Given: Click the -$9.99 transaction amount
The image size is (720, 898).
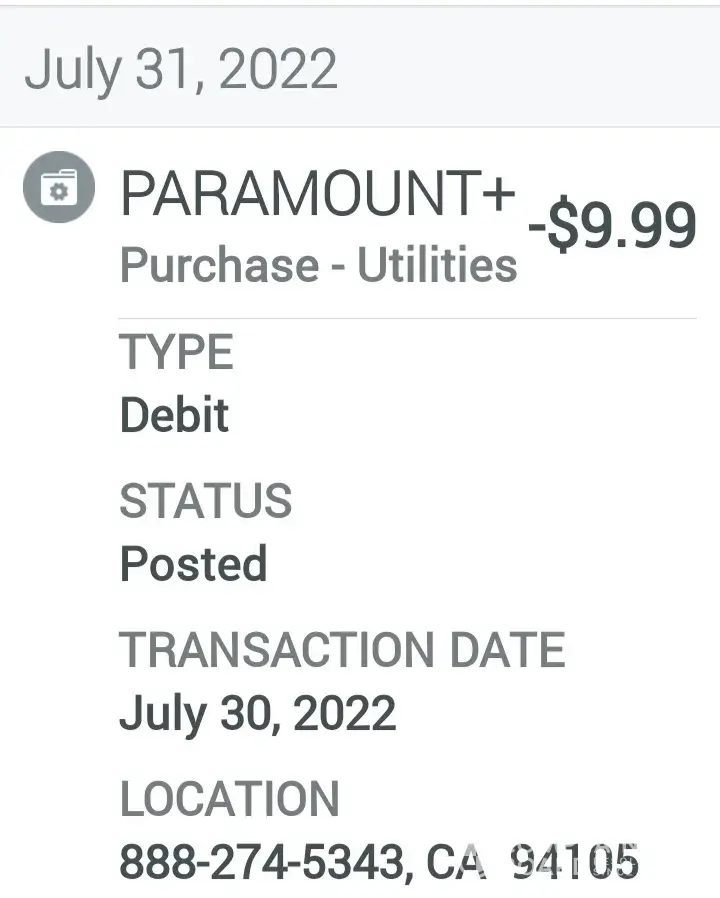Looking at the screenshot, I should click(611, 226).
